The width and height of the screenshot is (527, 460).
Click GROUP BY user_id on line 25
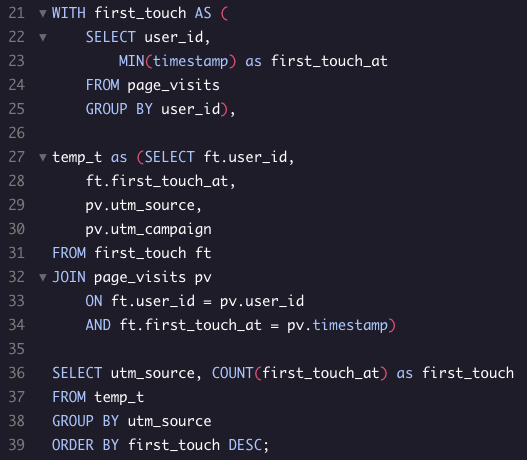point(153,109)
